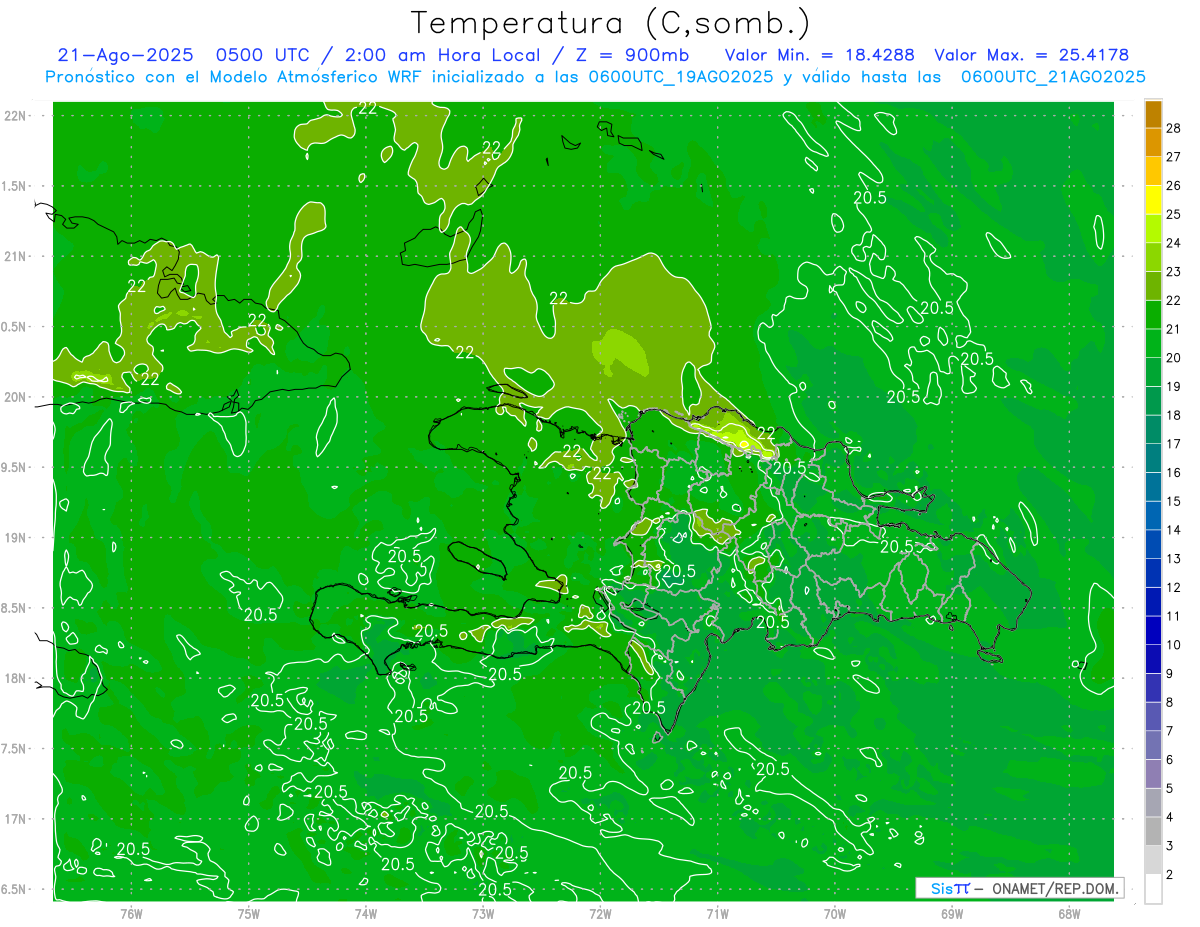Screen dimensions: 1200x927
Task: Click the '4' color scale label
Action: pyautogui.click(x=1171, y=817)
